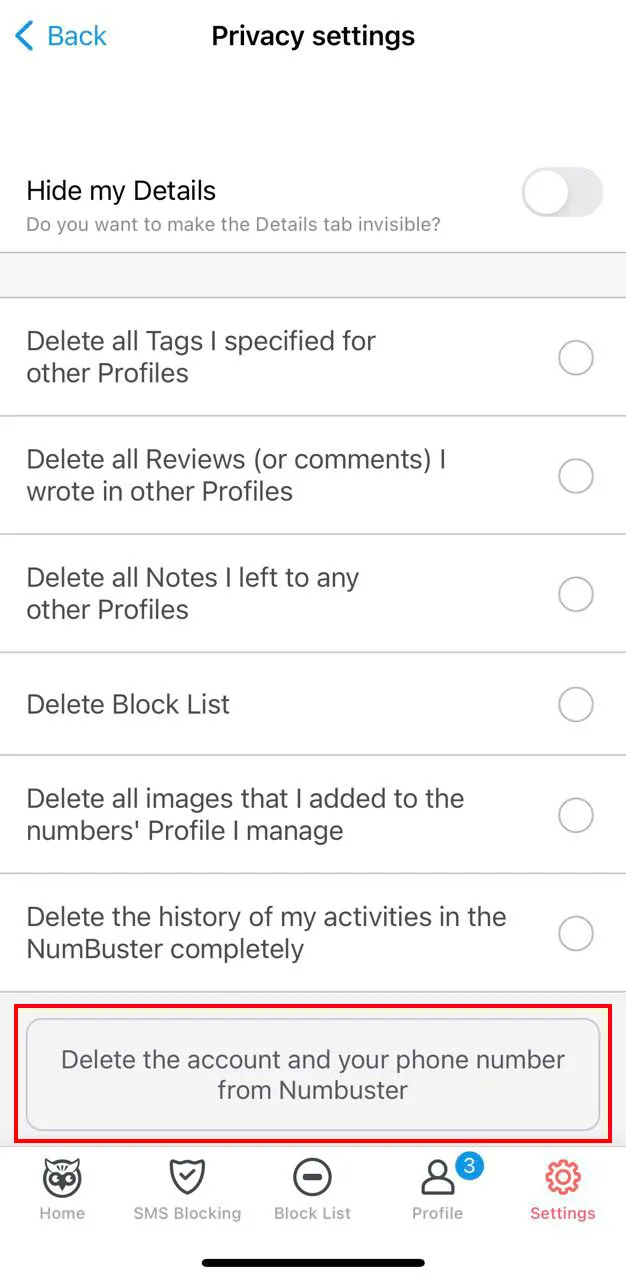Toggle the Hide my Details switch
This screenshot has height=1280, width=626.
pos(562,193)
